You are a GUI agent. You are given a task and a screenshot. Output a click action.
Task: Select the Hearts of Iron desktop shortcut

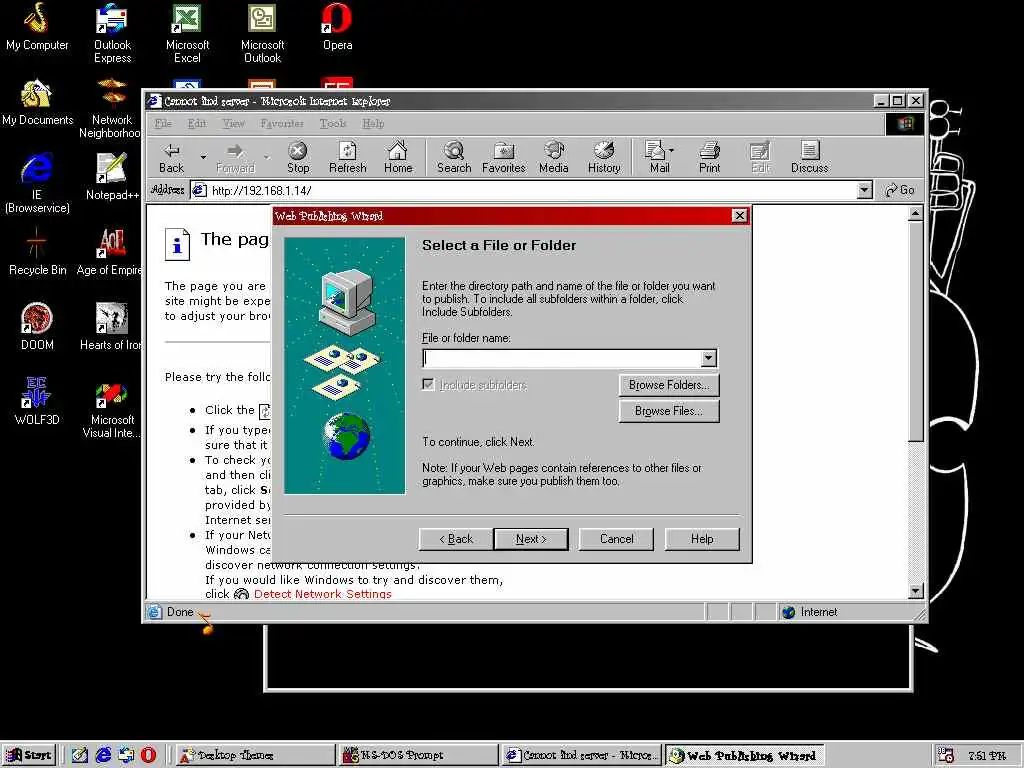111,327
